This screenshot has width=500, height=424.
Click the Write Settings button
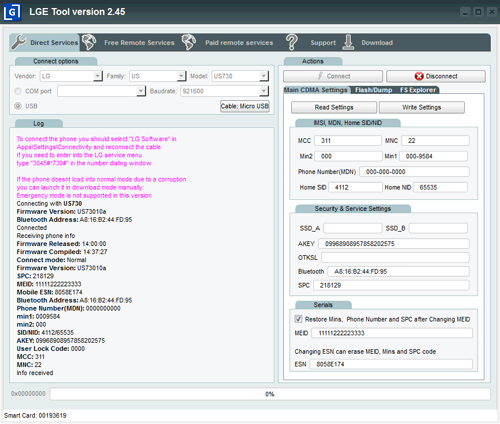pos(422,107)
